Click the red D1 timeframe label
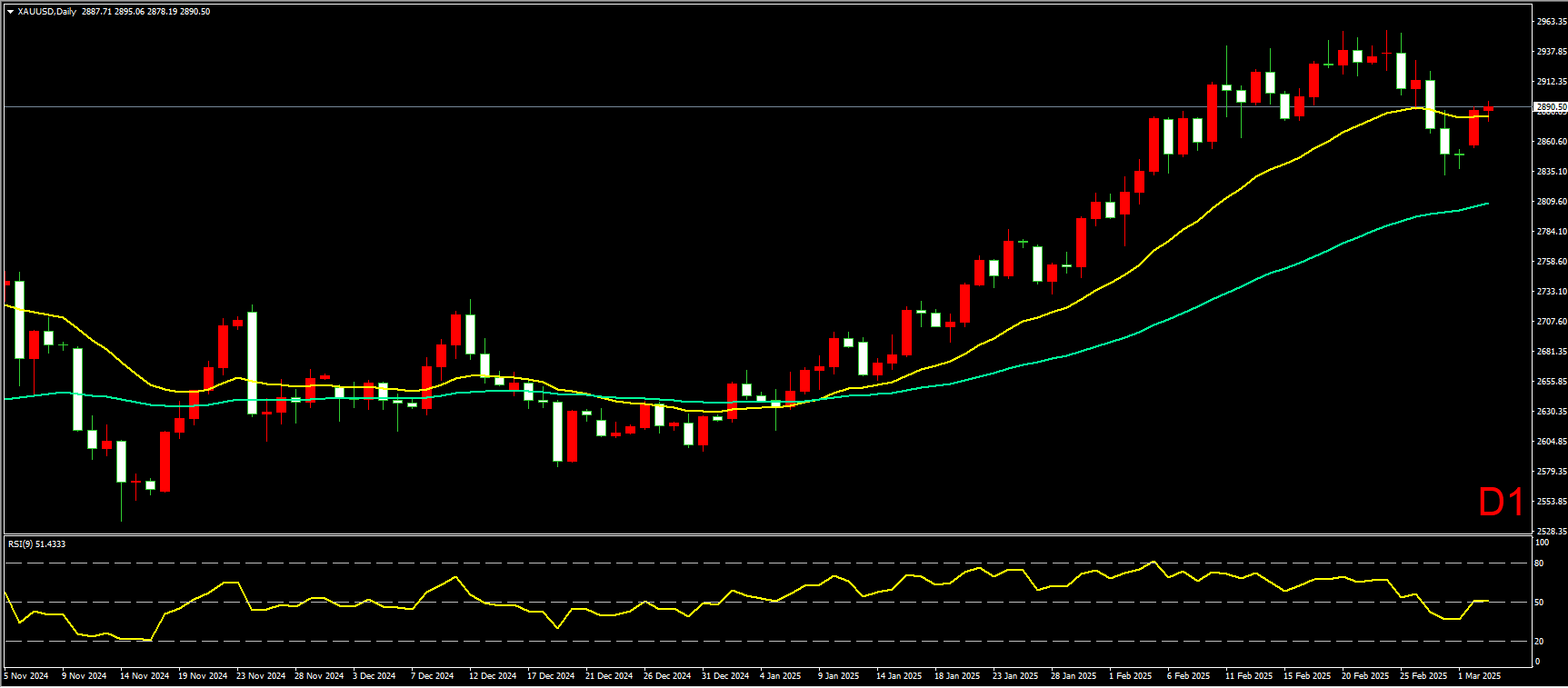 1501,503
